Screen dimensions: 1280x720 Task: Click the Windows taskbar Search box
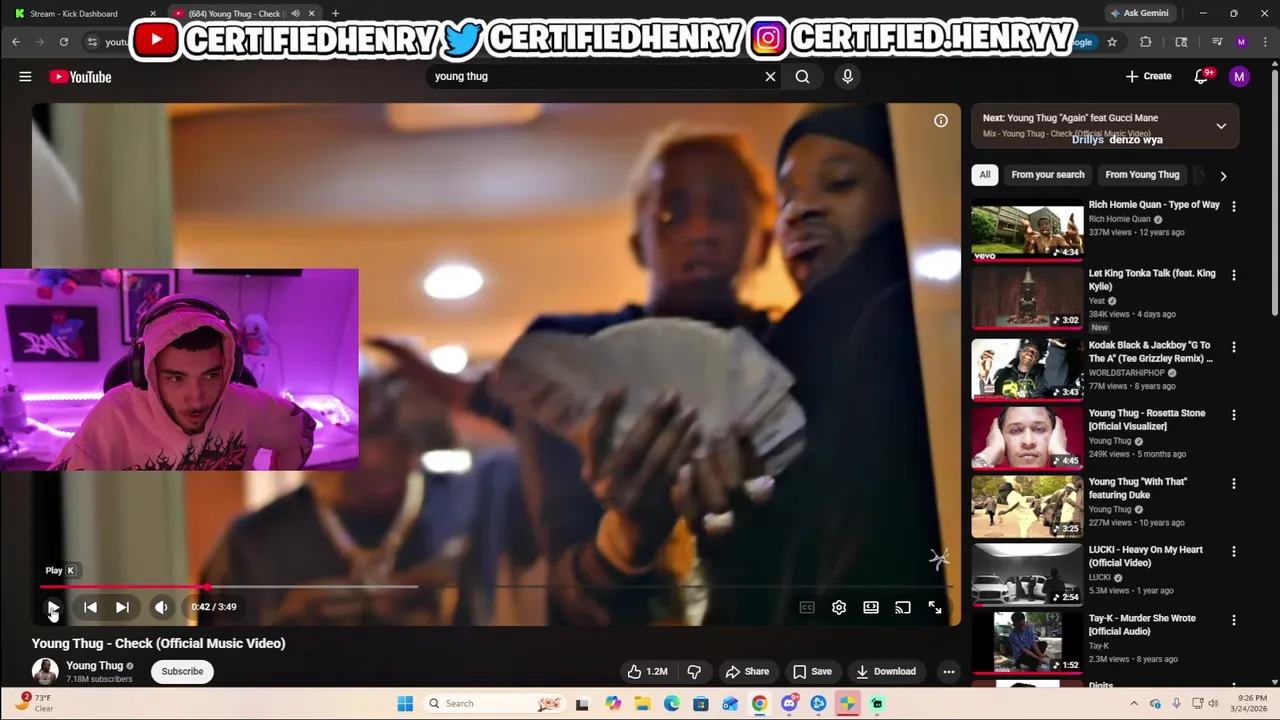point(495,703)
